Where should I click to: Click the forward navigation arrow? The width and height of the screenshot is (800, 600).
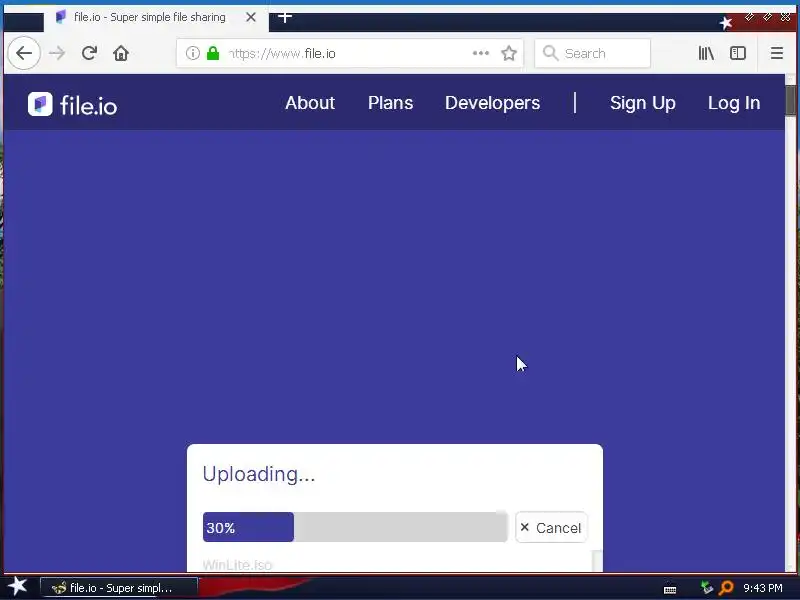pos(57,53)
